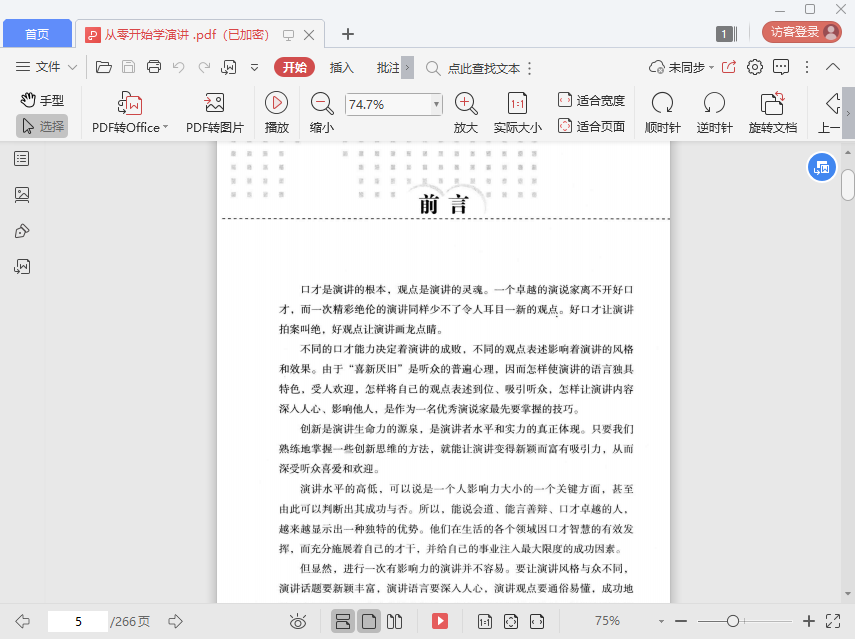This screenshot has height=639, width=855.
Task: Open the 未同步 sync status dropdown
Action: (x=681, y=68)
